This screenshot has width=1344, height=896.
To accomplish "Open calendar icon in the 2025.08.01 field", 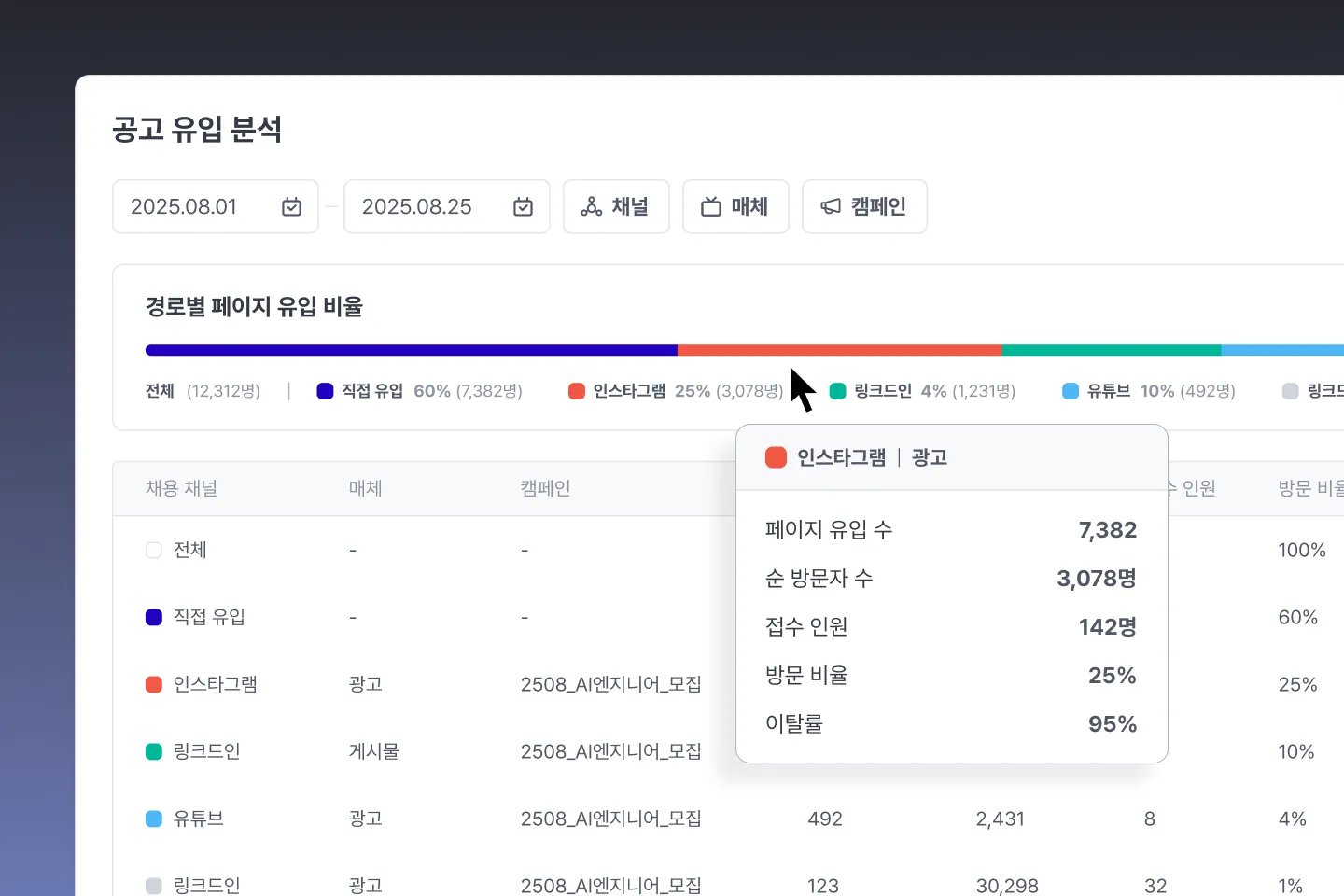I will [x=292, y=207].
